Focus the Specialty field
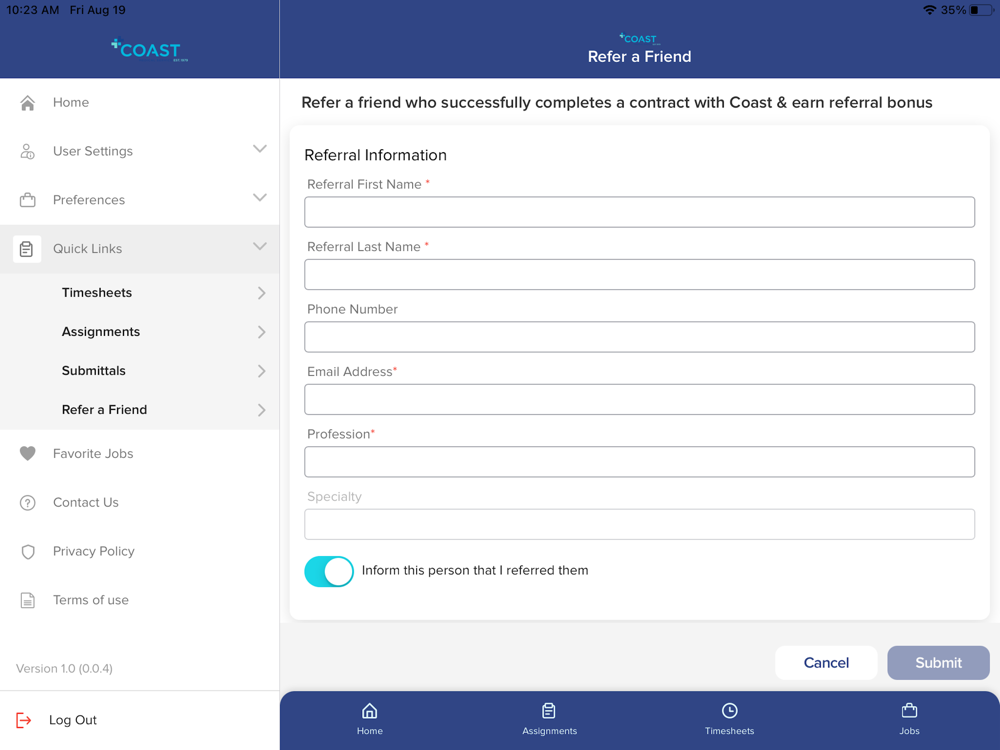 click(x=639, y=524)
